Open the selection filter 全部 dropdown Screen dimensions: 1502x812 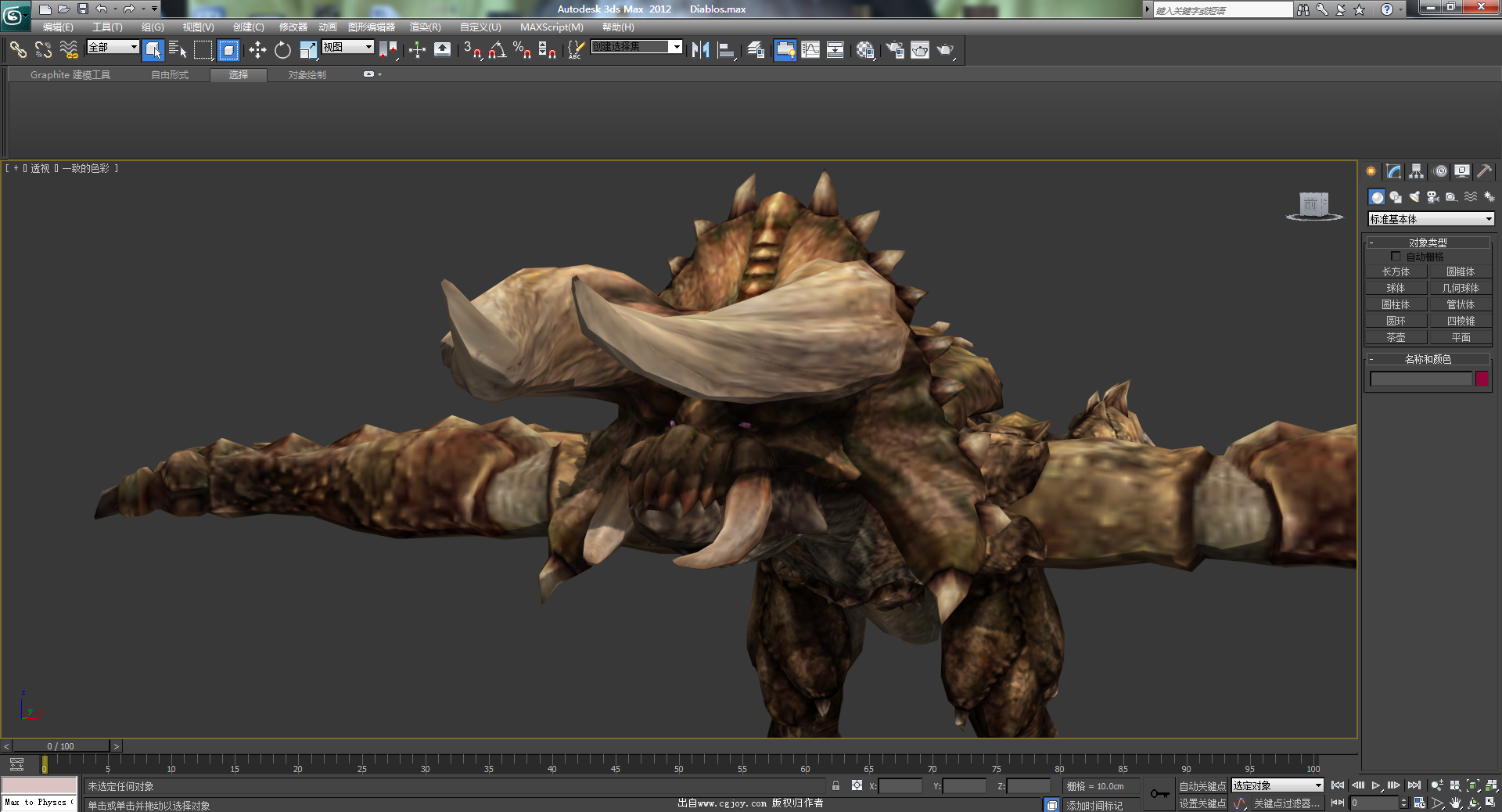coord(113,47)
